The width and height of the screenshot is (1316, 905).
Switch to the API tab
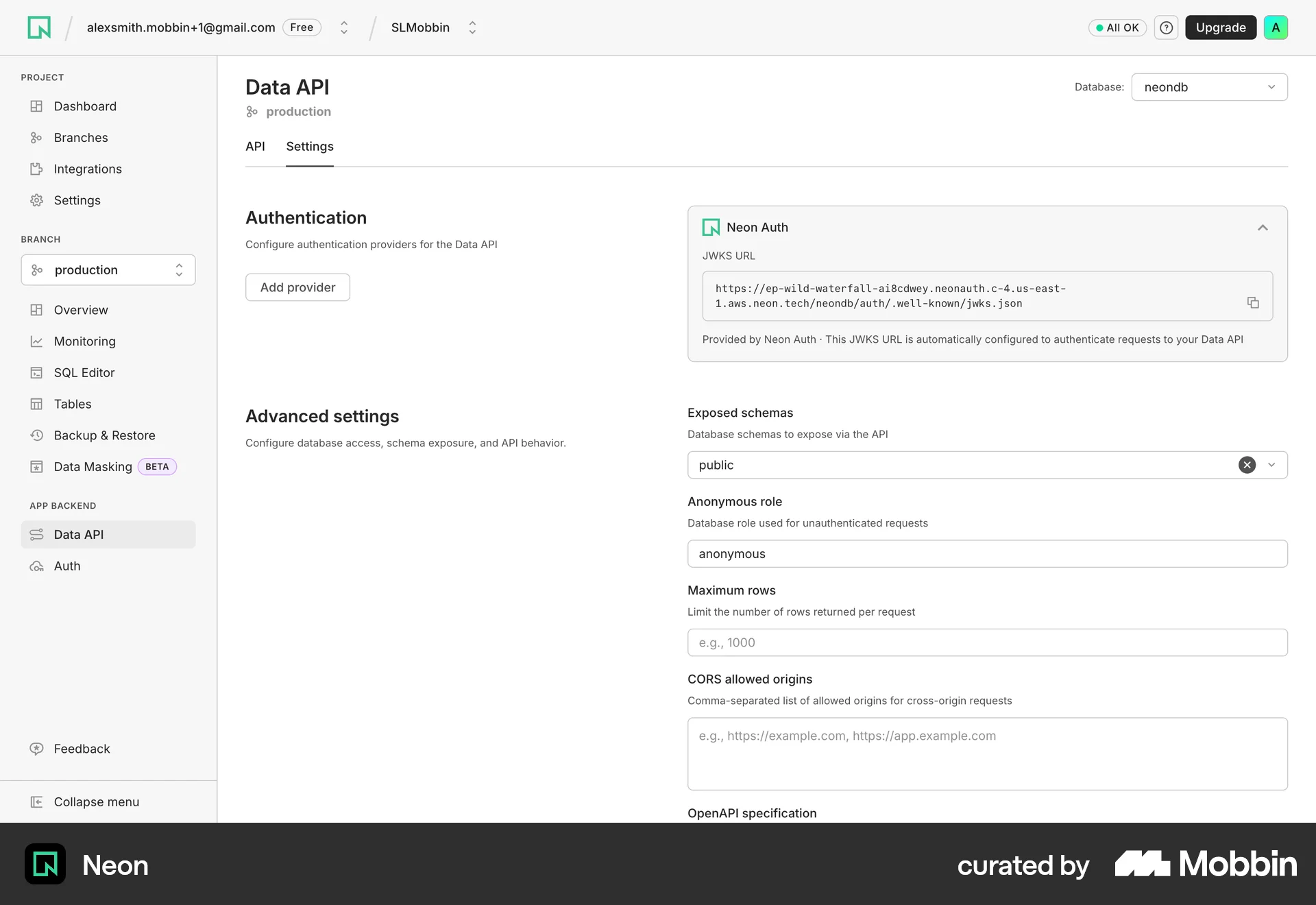tap(255, 146)
